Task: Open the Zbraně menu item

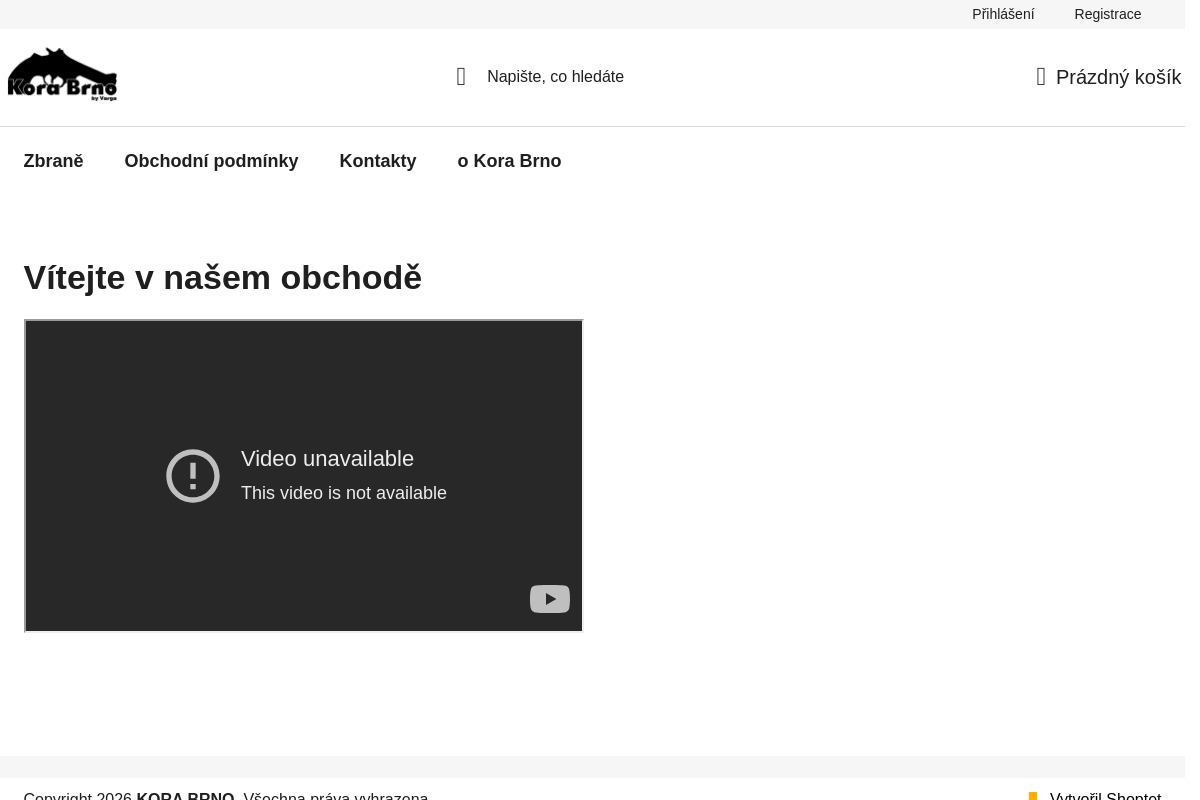Action: [x=53, y=161]
